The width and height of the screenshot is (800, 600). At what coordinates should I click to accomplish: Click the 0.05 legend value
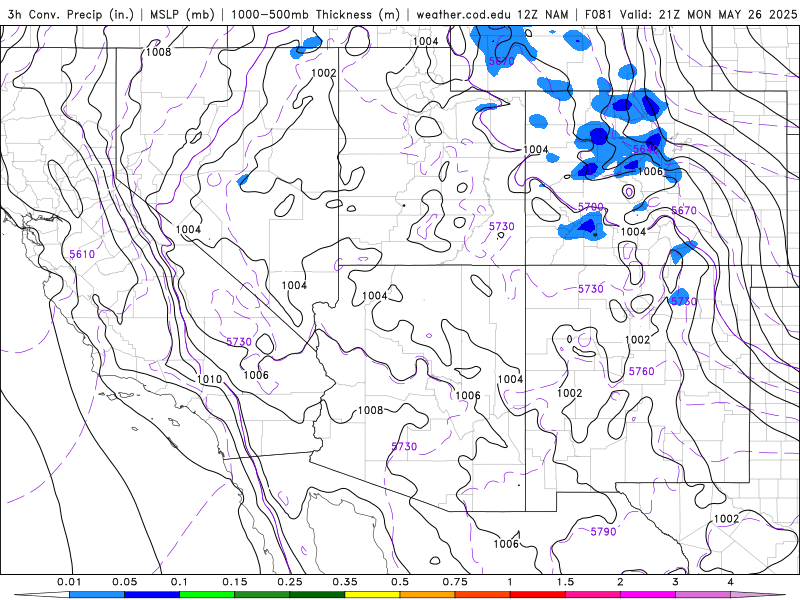(x=124, y=582)
